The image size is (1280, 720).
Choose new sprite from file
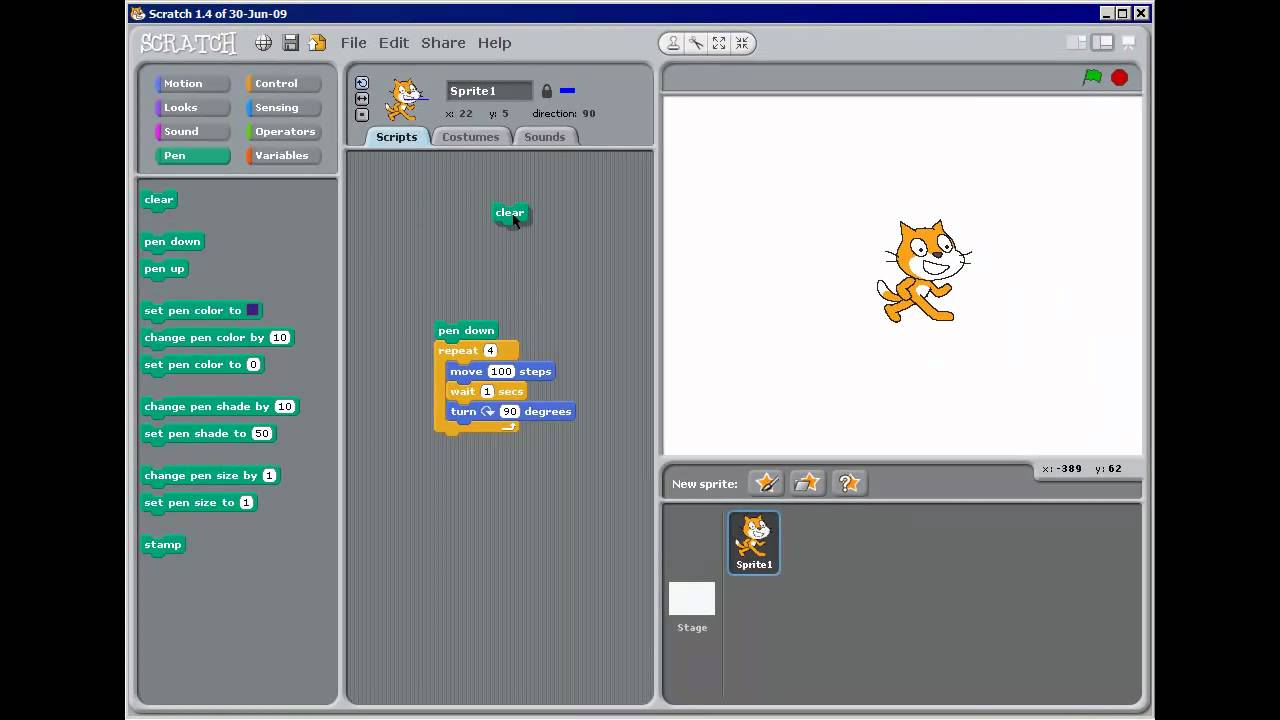click(x=807, y=483)
